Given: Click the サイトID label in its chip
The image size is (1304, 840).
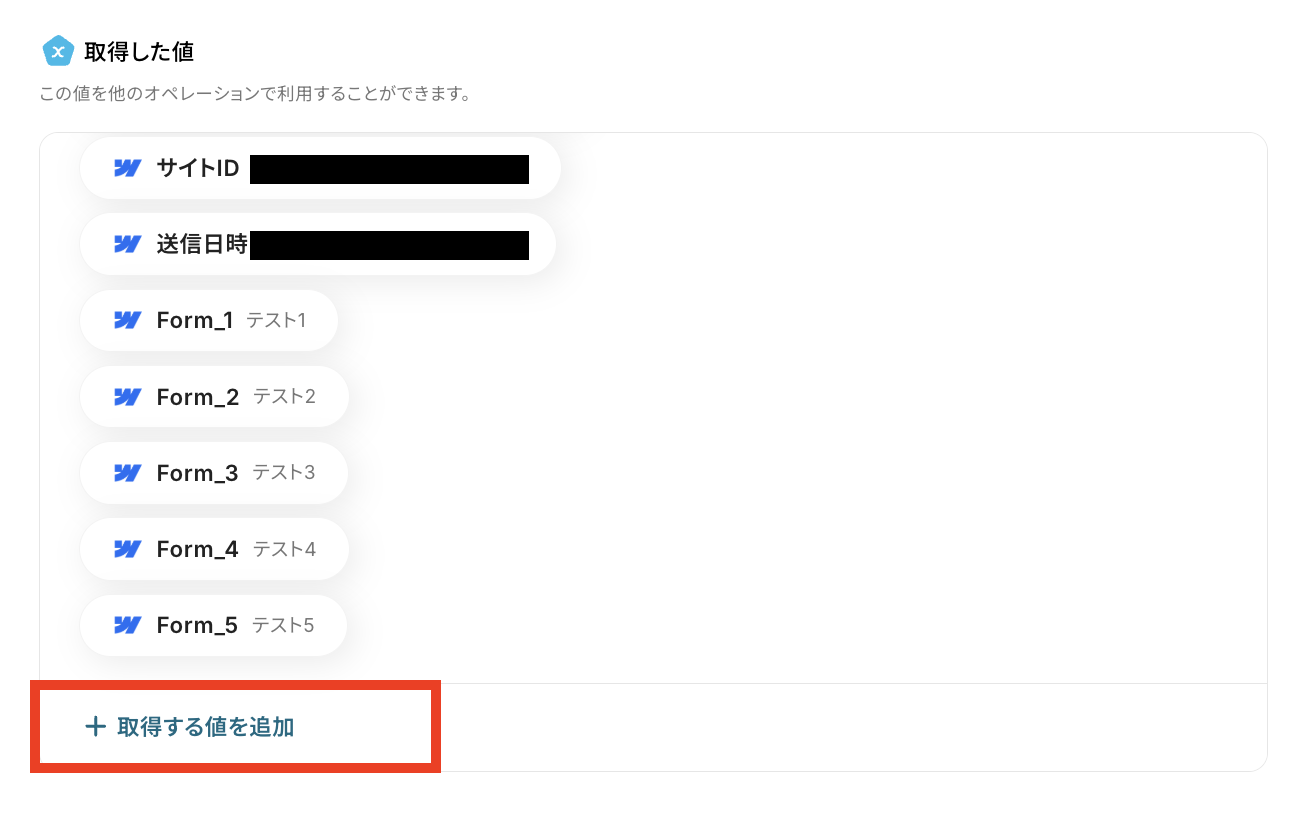Looking at the screenshot, I should click(198, 168).
